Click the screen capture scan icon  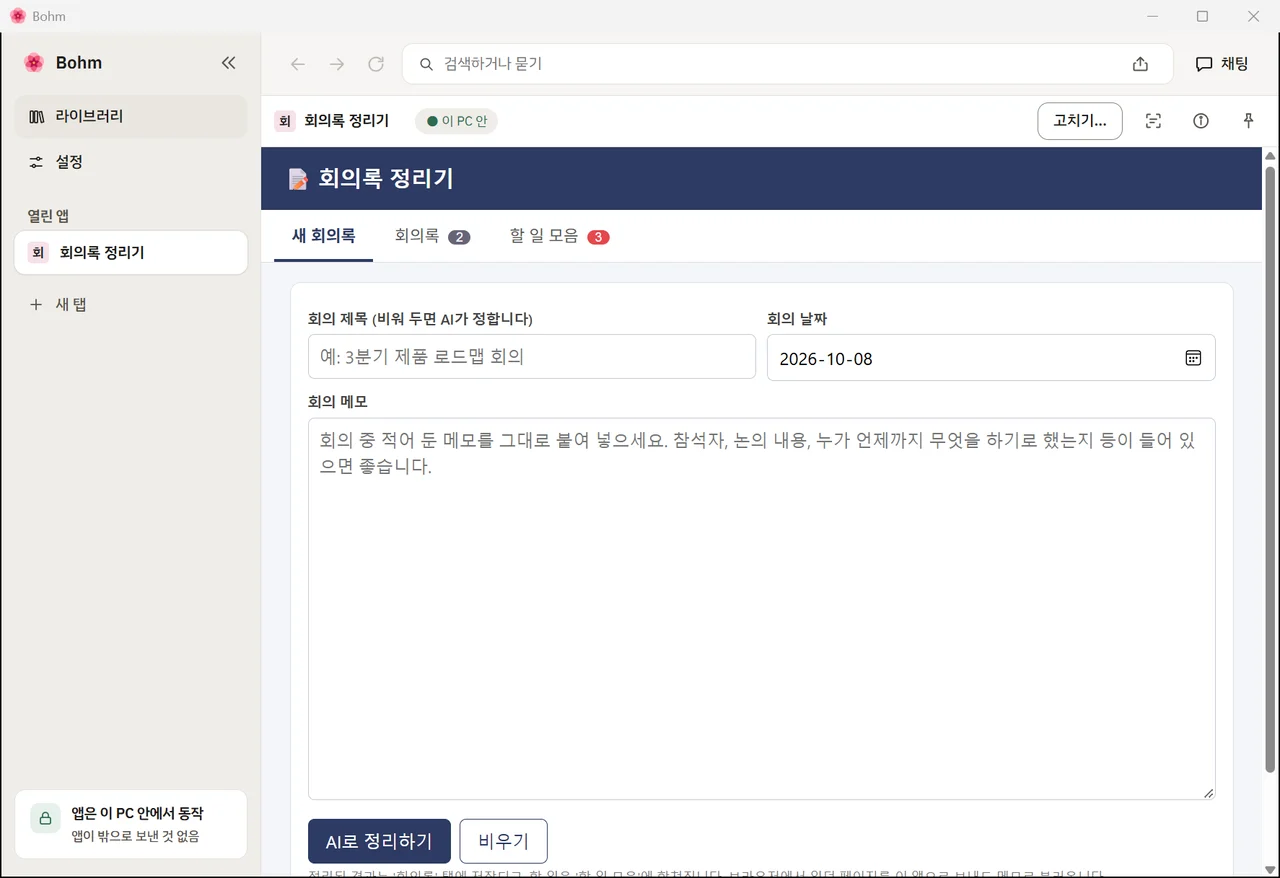coord(1153,121)
